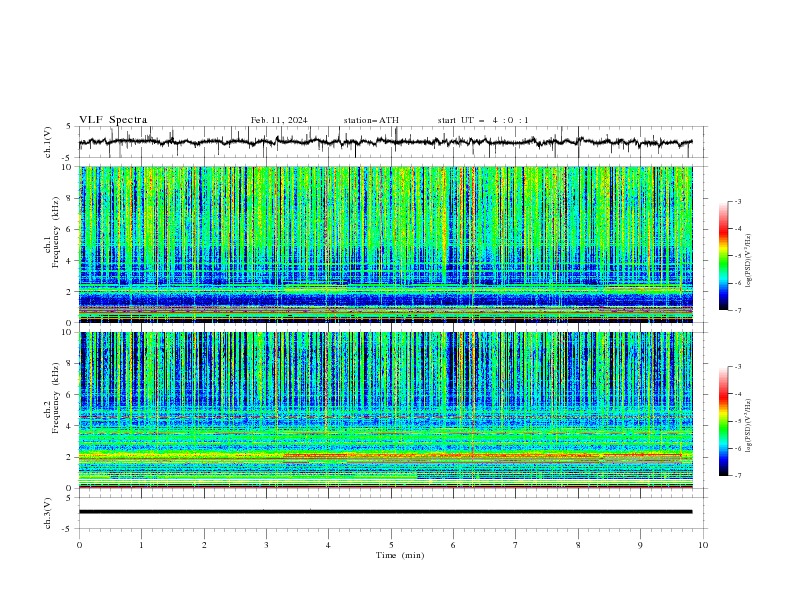
Task: Click time axis tick label "1"
Action: click(141, 545)
